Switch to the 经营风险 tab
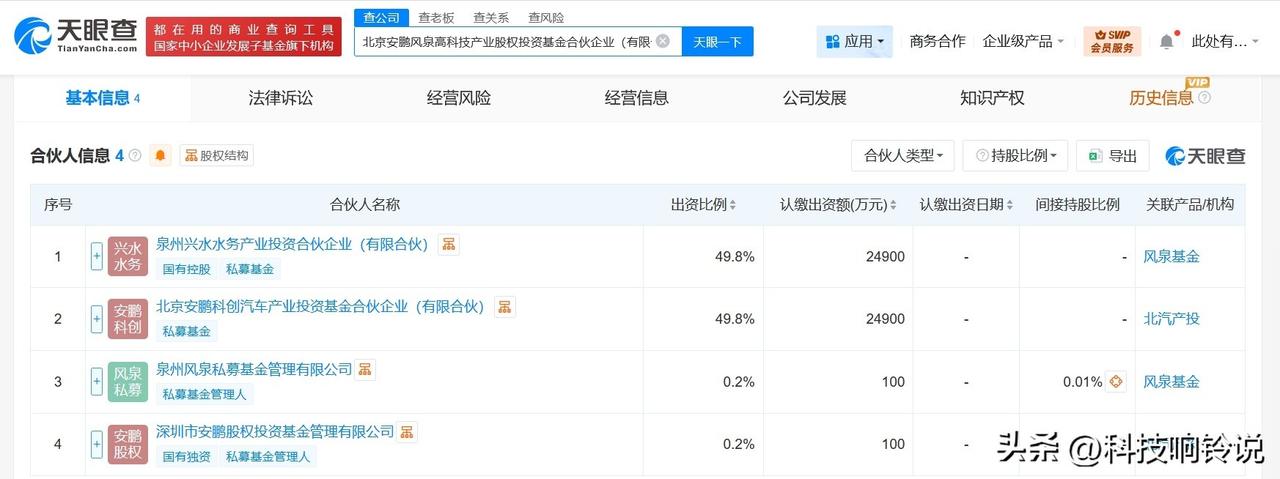1280x479 pixels. (x=459, y=98)
